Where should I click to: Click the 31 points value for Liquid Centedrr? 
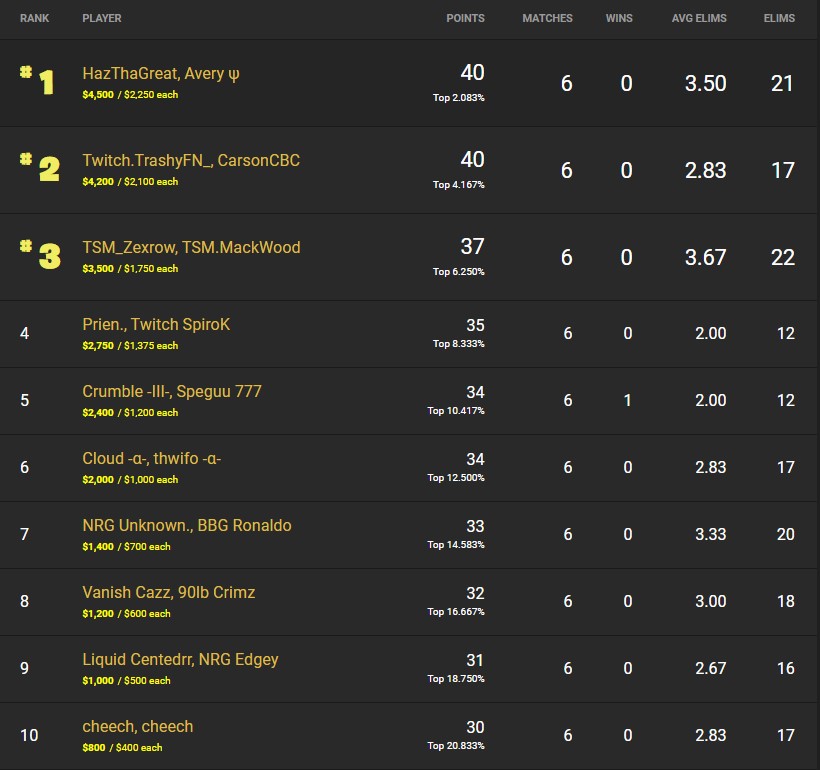(475, 660)
